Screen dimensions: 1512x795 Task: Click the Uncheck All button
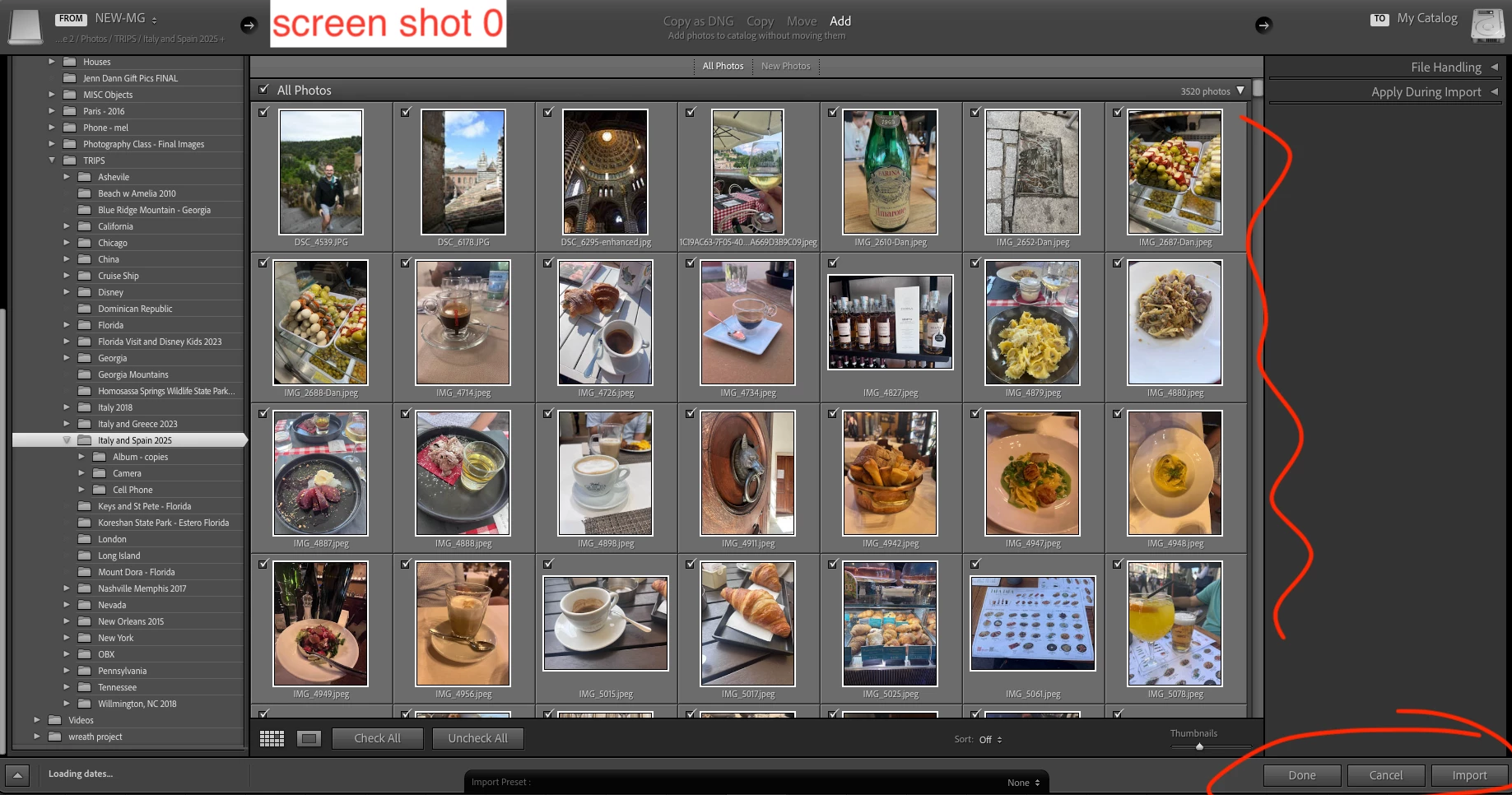(x=477, y=738)
